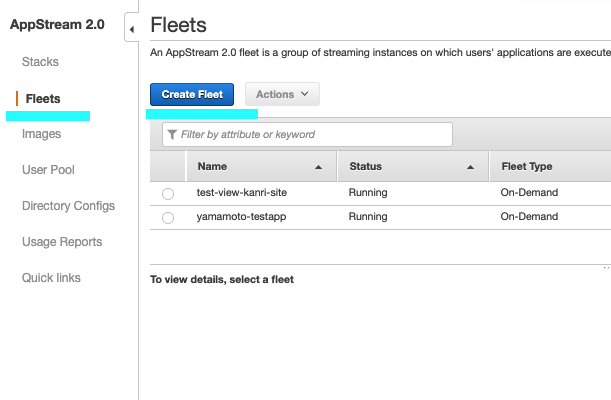Open Usage Reports in the sidebar
611x400 pixels.
tap(62, 242)
